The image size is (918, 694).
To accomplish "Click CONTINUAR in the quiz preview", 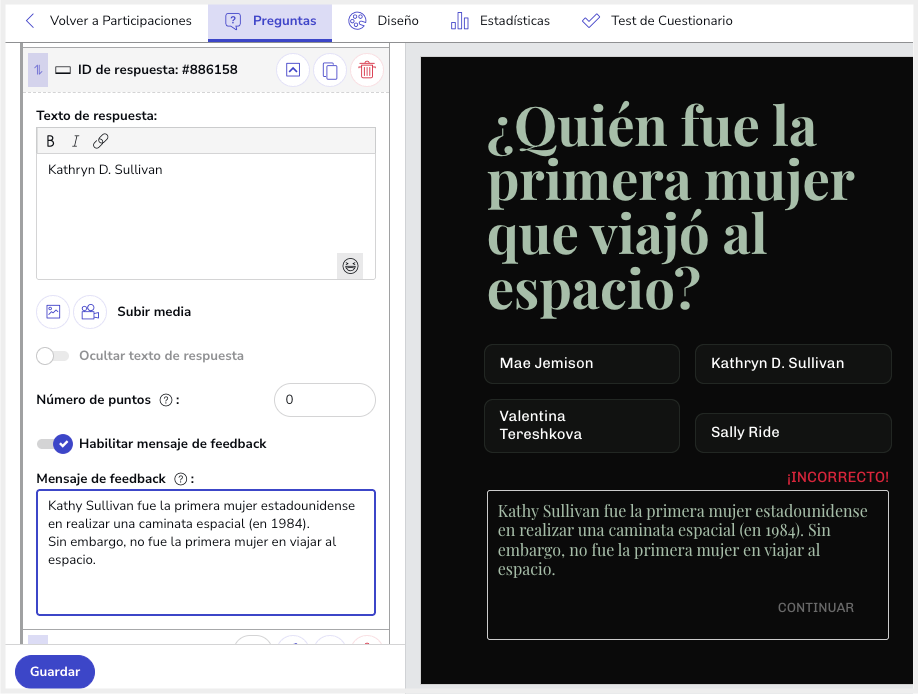I will click(x=815, y=607).
